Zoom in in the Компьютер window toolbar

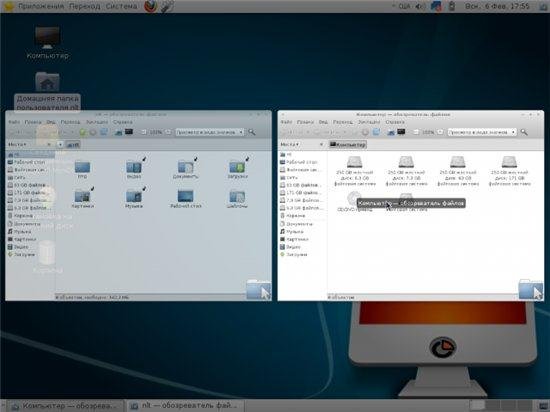coord(441,132)
